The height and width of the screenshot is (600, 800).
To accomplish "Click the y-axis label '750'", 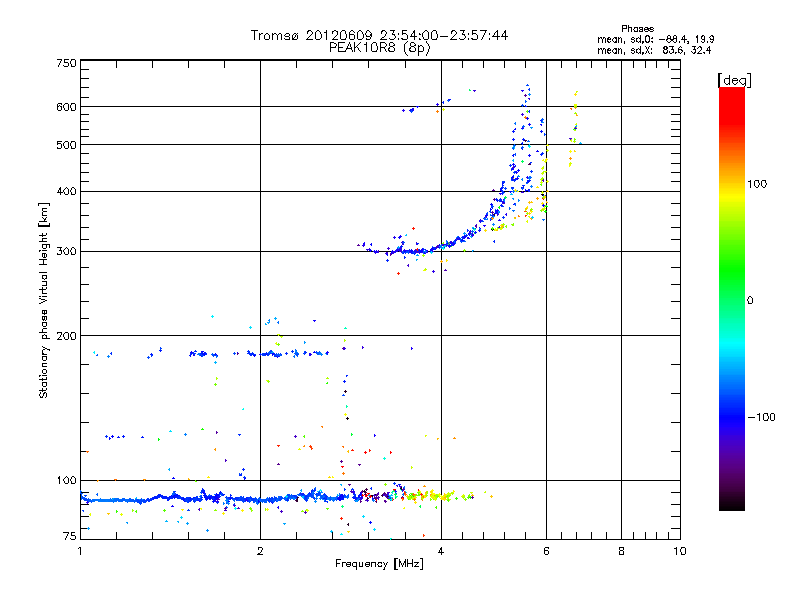I will click(x=66, y=63).
